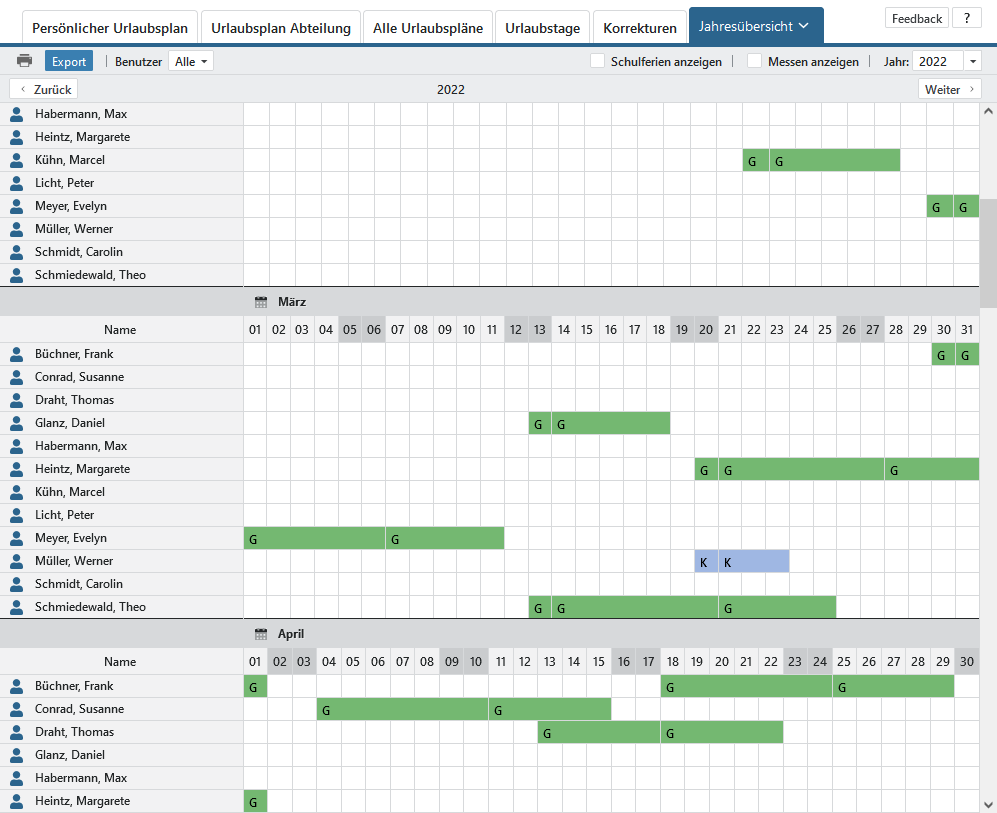The height and width of the screenshot is (813, 997).
Task: Click the printer icon in toolbar
Action: 24,61
